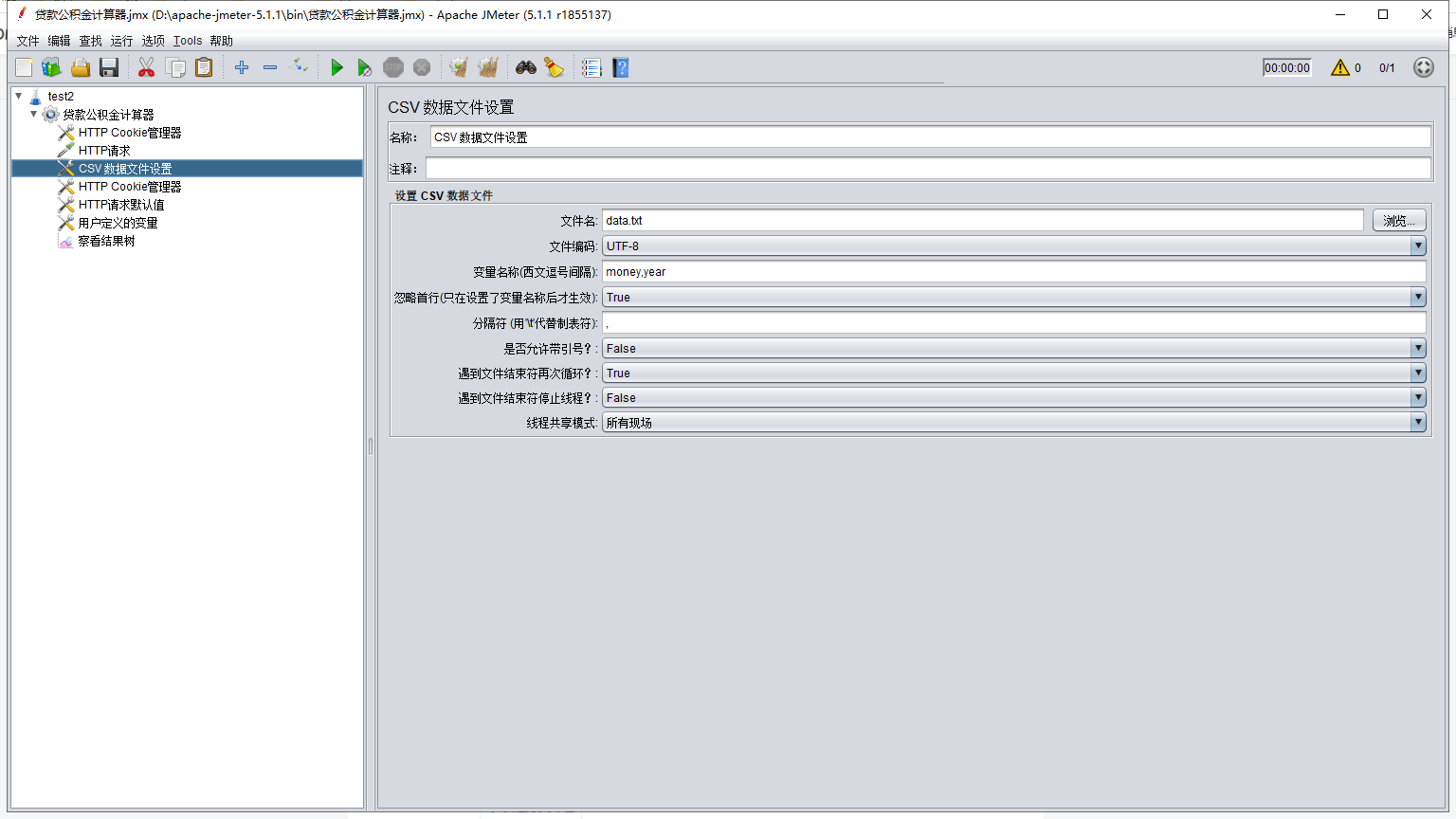The height and width of the screenshot is (819, 1456).
Task: Select HTTP请求 sampler in tree
Action: click(104, 151)
